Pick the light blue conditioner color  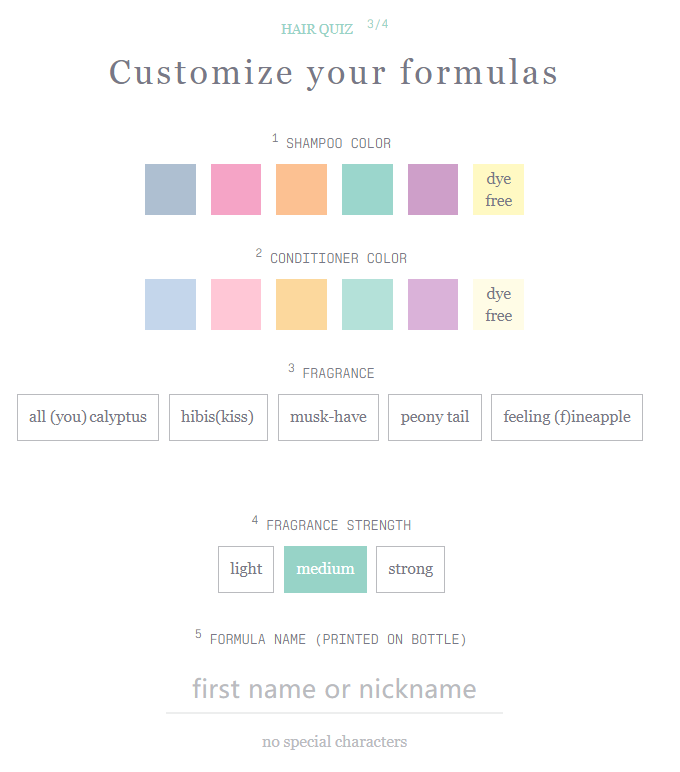[170, 304]
